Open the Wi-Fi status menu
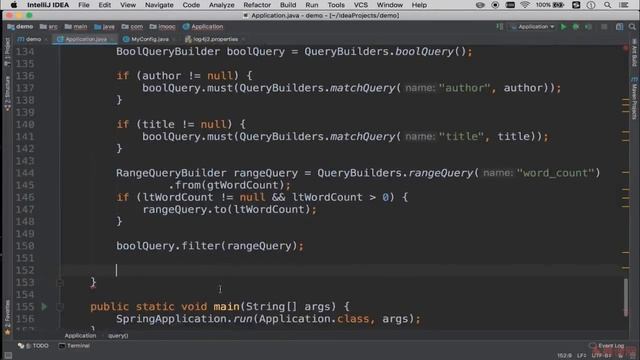This screenshot has height=360, width=640. tap(525, 5)
